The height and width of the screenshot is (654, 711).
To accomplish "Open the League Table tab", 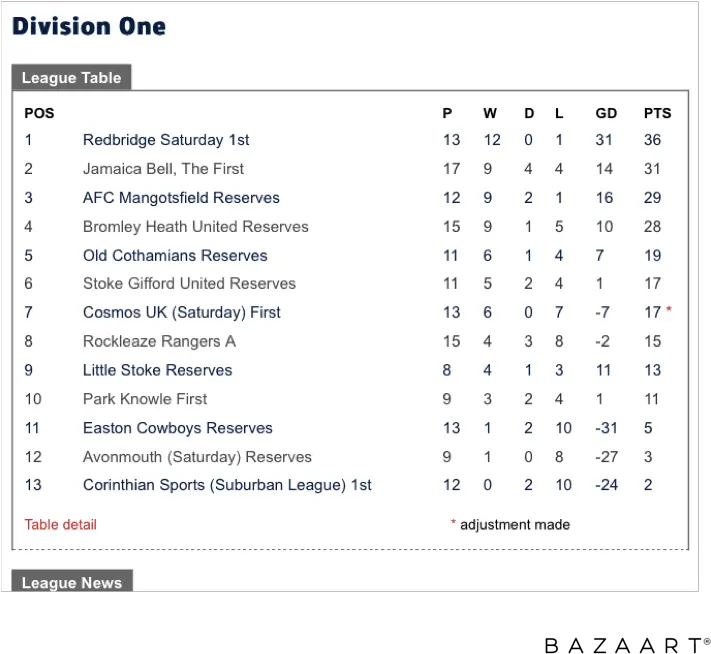I will [x=71, y=78].
